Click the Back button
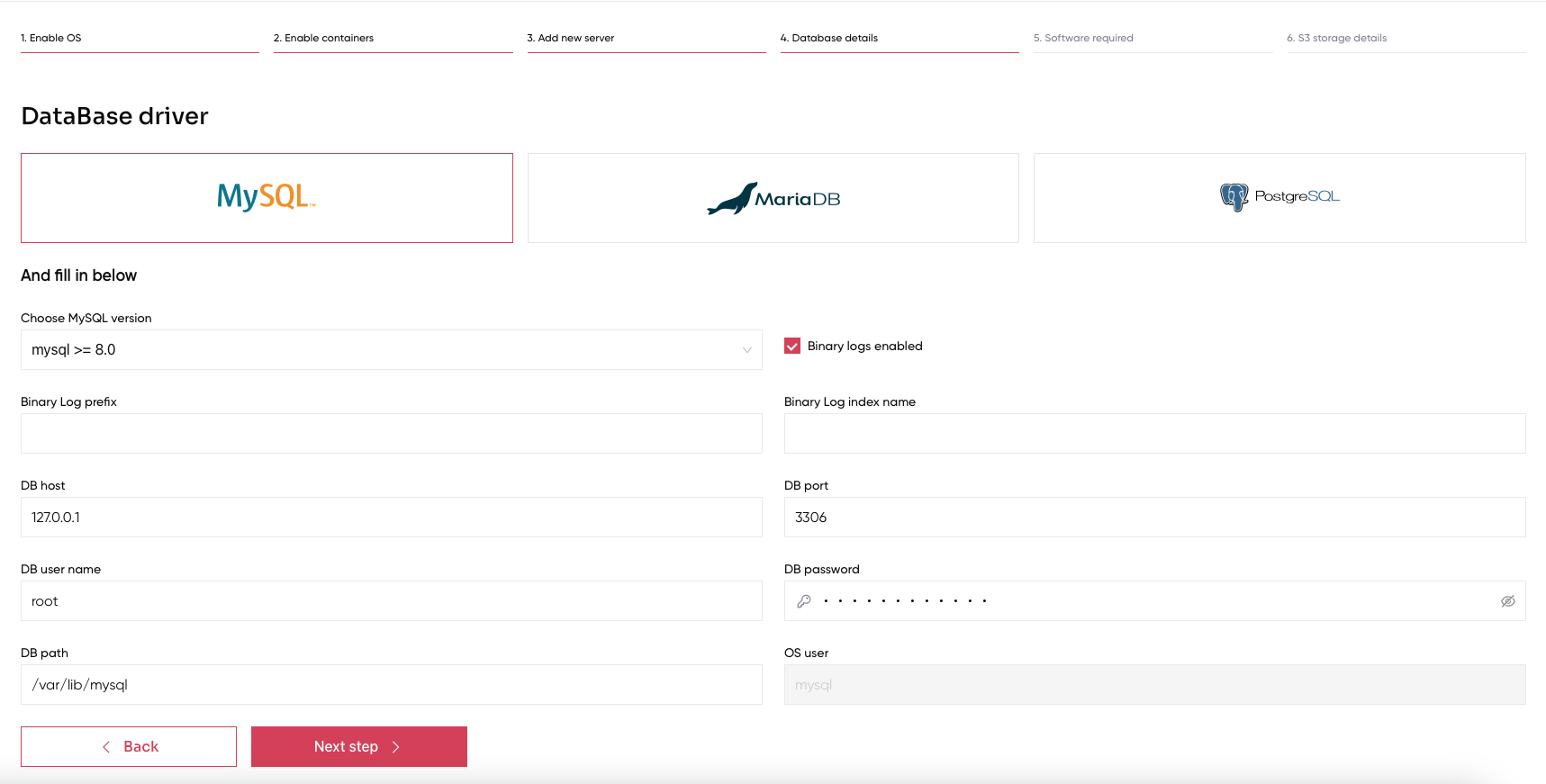This screenshot has width=1546, height=784. [129, 746]
